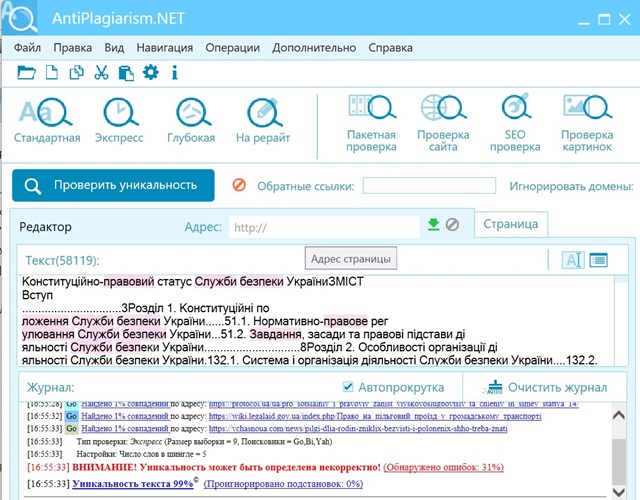This screenshot has width=640, height=500.
Task: Click Обнаружено ошибок: 31% link
Action: coord(444,467)
